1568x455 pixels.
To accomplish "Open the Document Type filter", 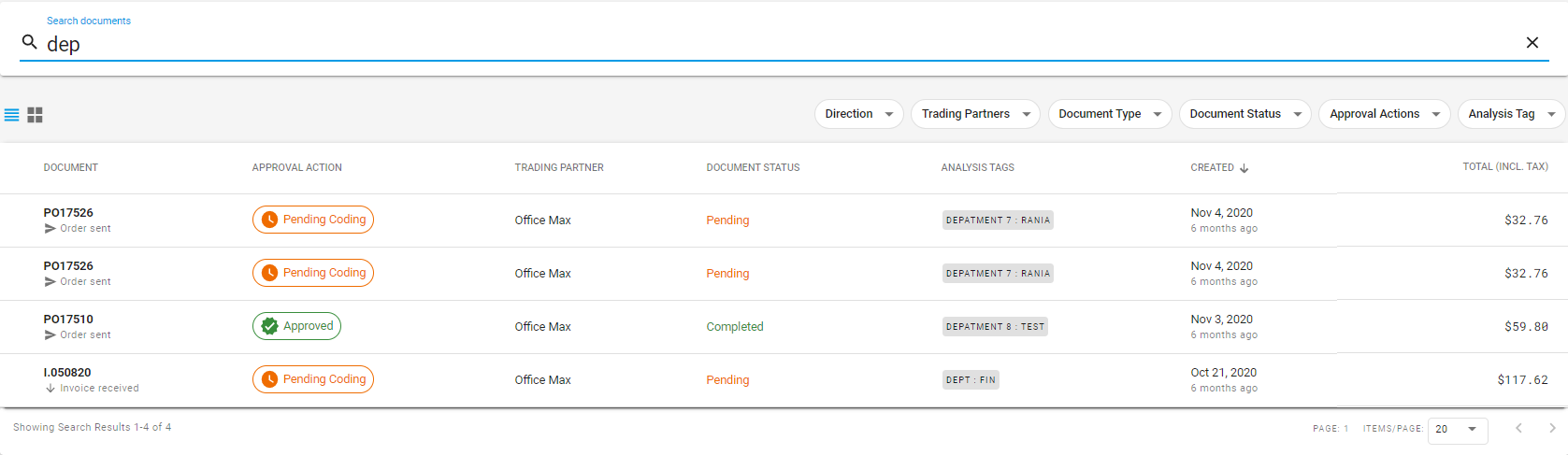I will [1109, 114].
